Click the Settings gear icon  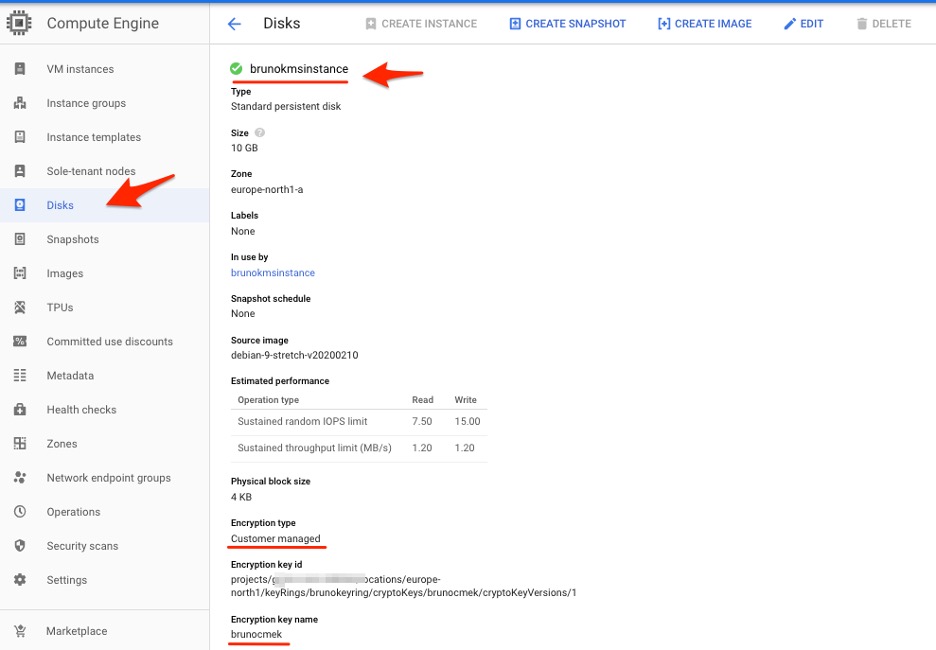pyautogui.click(x=20, y=580)
